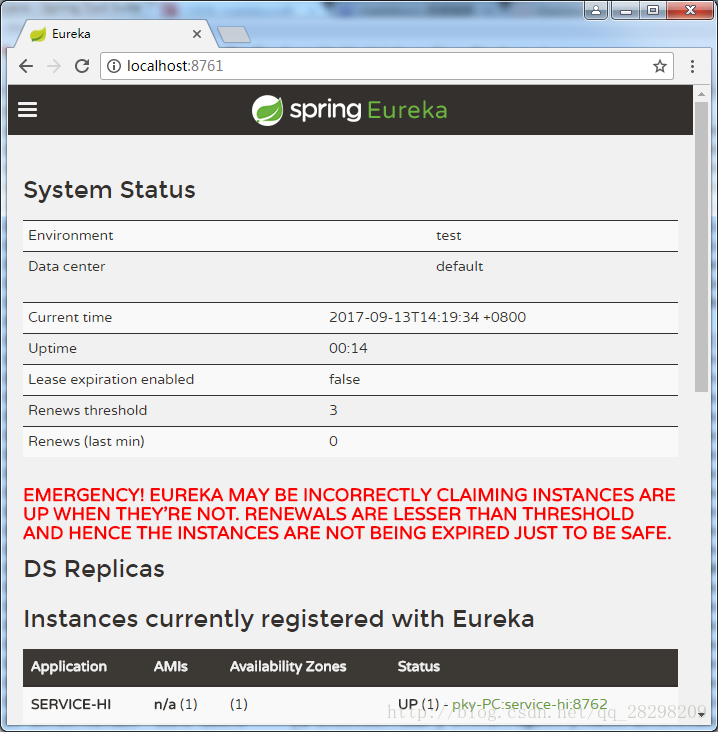This screenshot has width=718, height=732.
Task: View site information icon in address bar
Action: 113,66
